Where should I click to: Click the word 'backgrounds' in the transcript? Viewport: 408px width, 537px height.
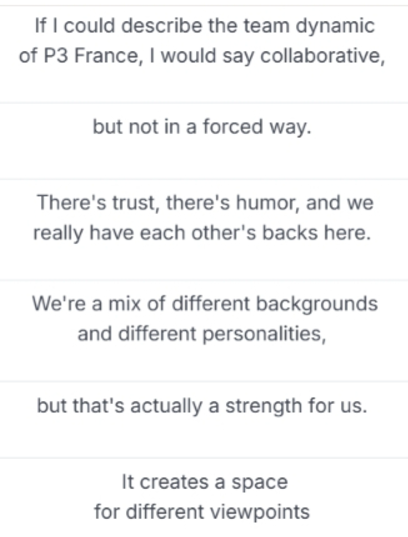[317, 304]
